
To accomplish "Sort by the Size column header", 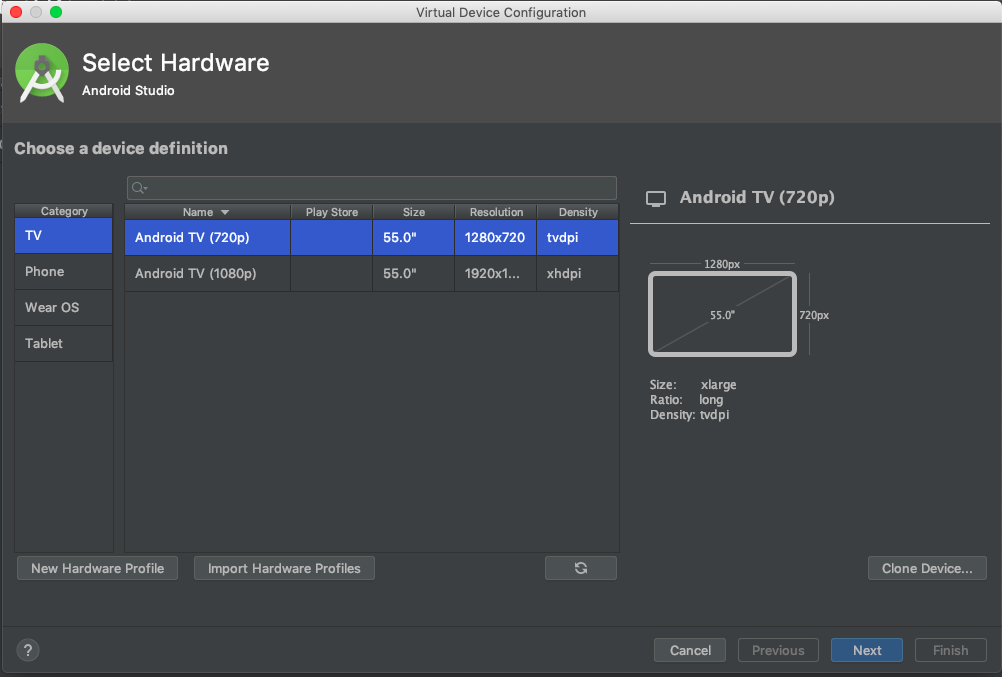I will pyautogui.click(x=413, y=212).
